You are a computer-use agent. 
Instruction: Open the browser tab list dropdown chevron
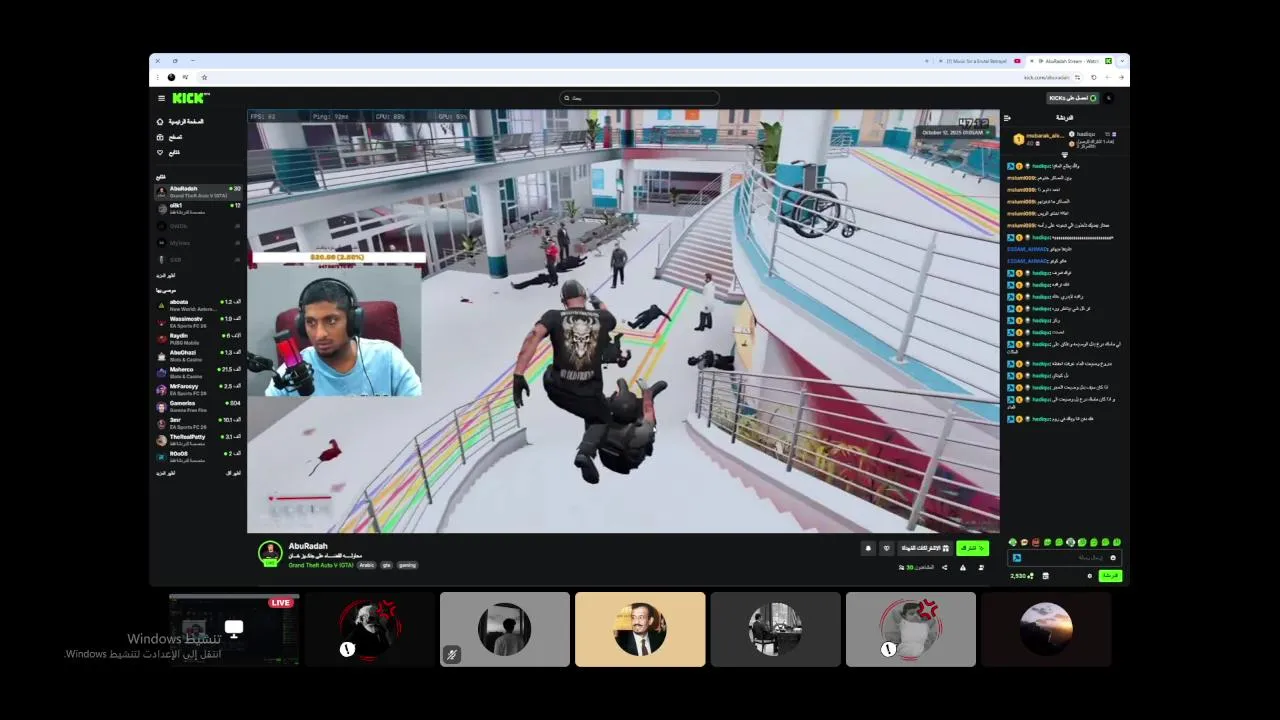point(1122,61)
